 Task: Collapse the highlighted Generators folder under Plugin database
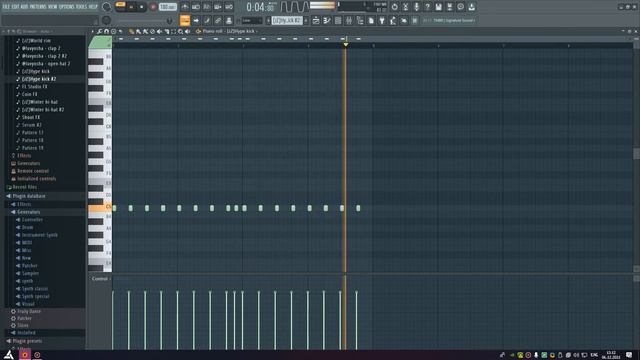(x=29, y=212)
